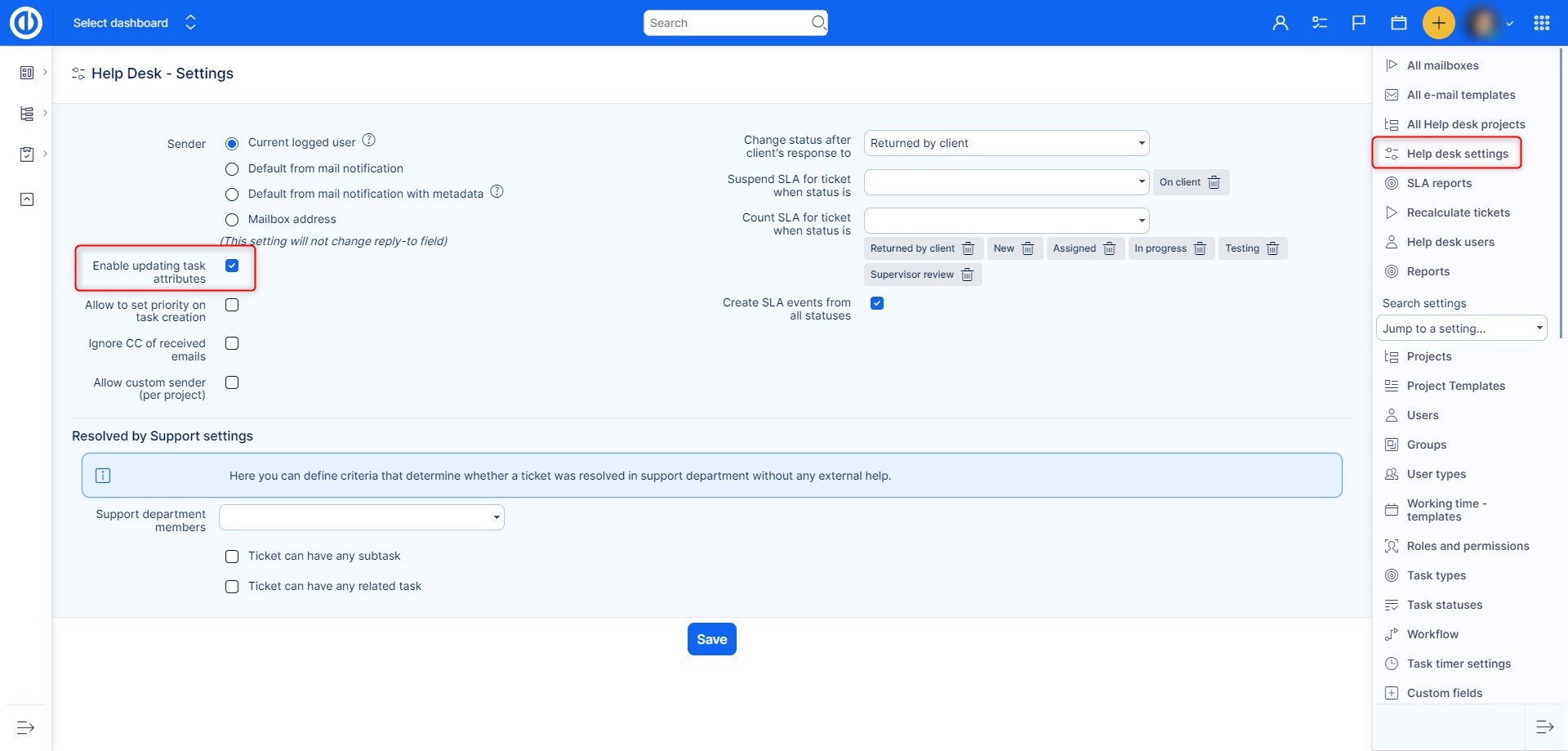Select 'Mailbox address' sender option

point(232,220)
